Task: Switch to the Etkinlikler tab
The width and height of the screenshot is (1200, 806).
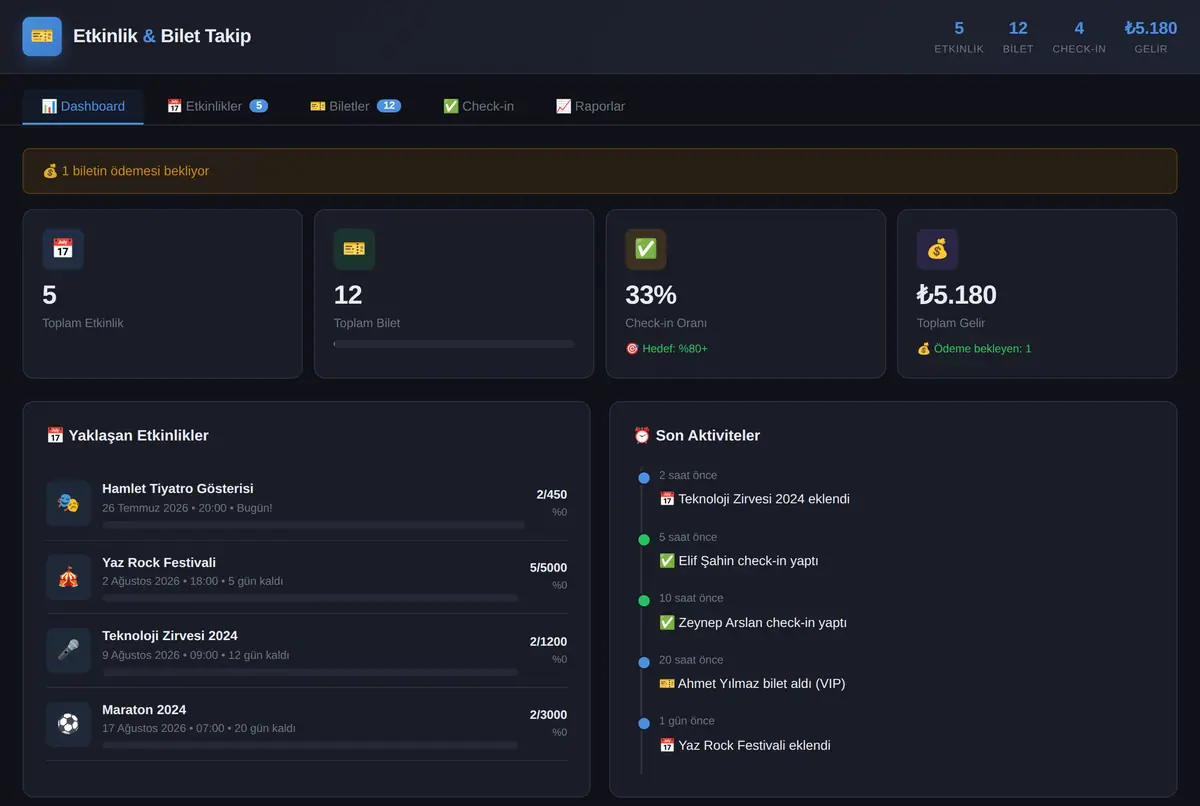Action: click(x=217, y=106)
